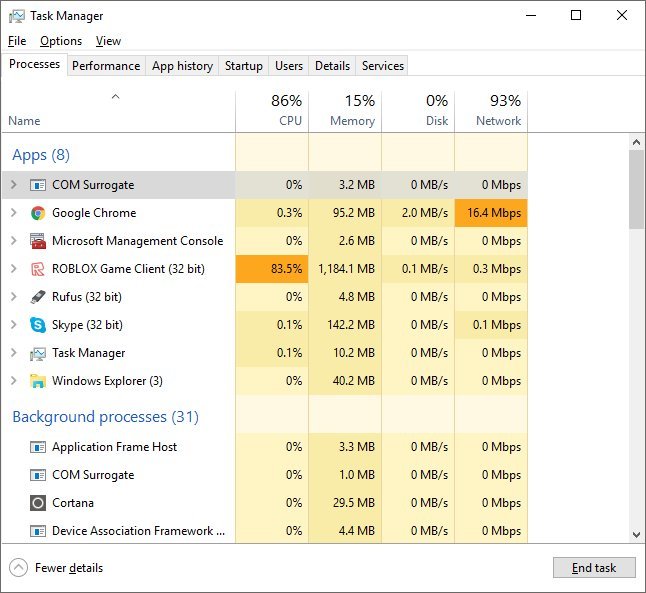
Task: Sort processes by Memory column
Action: (x=345, y=111)
